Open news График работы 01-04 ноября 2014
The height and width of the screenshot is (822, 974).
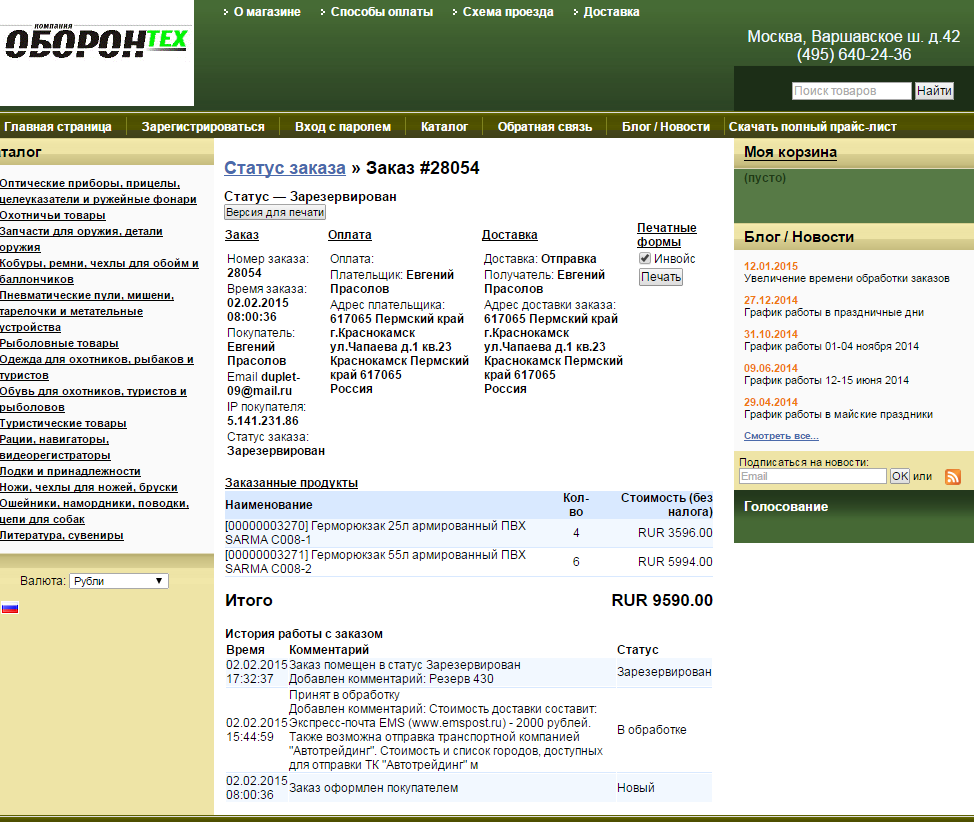tap(831, 347)
